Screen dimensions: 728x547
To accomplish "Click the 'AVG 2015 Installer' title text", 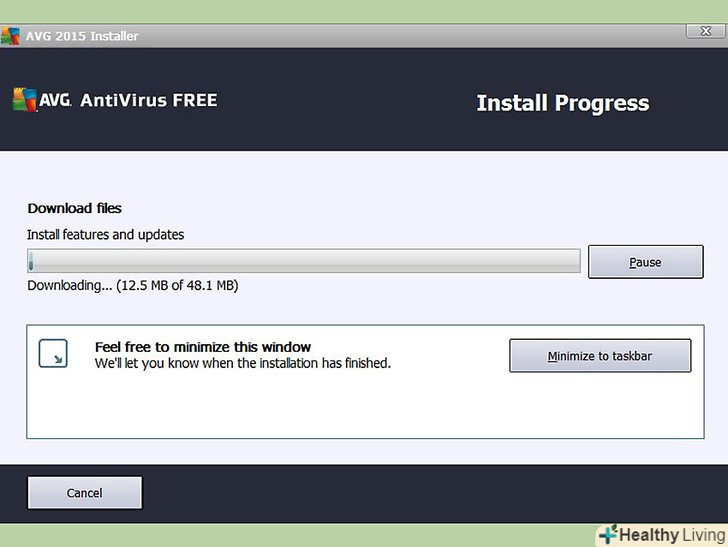I will click(82, 36).
